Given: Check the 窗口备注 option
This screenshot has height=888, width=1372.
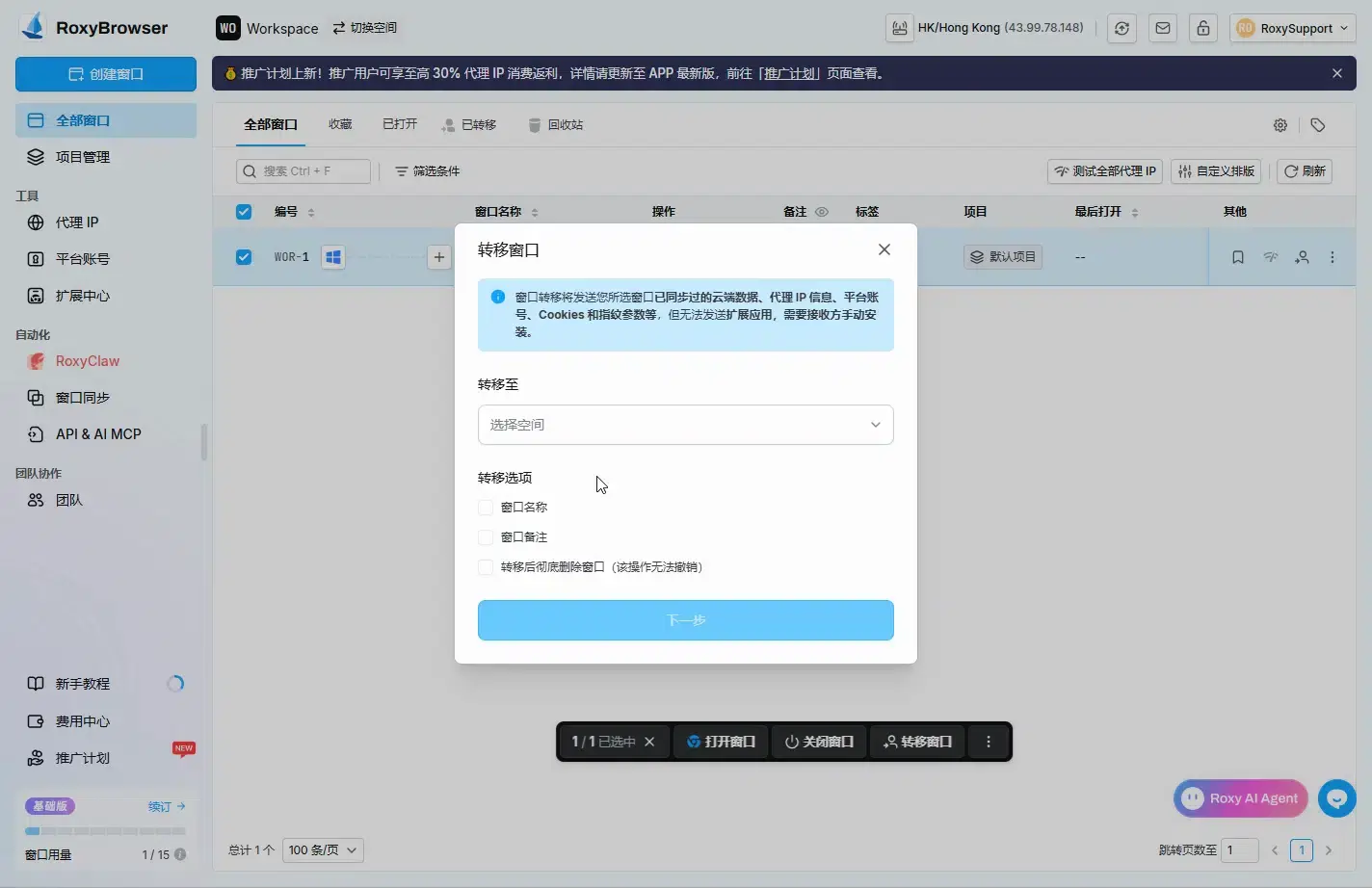Looking at the screenshot, I should (x=485, y=536).
